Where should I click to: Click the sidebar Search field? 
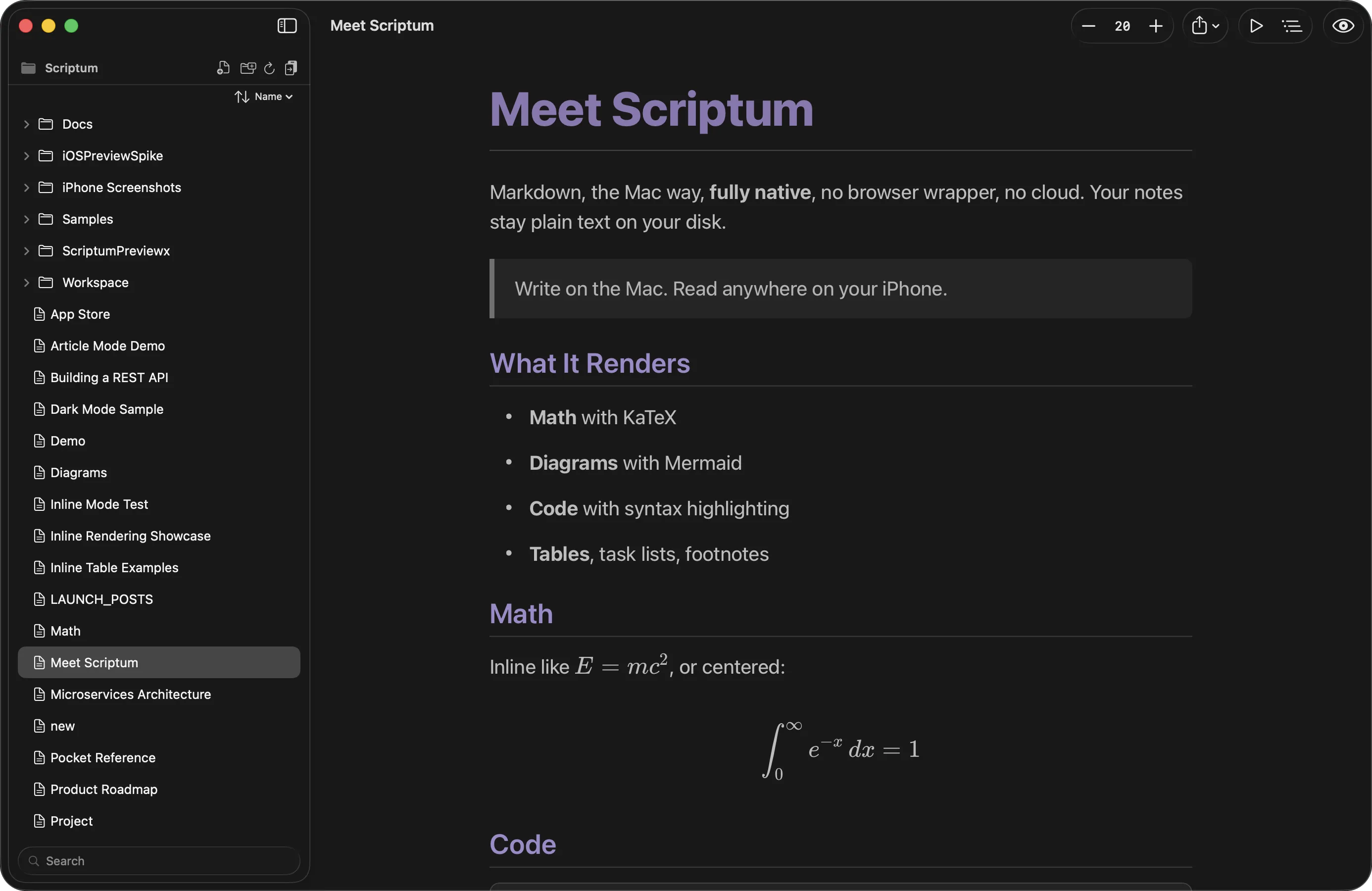(158, 861)
